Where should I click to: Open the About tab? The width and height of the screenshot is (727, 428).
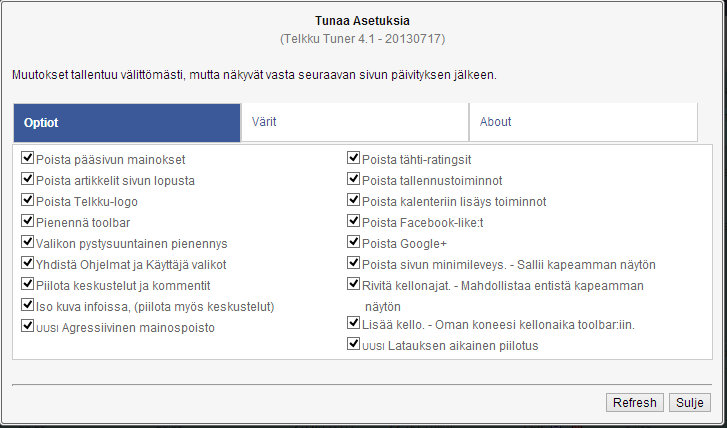582,122
